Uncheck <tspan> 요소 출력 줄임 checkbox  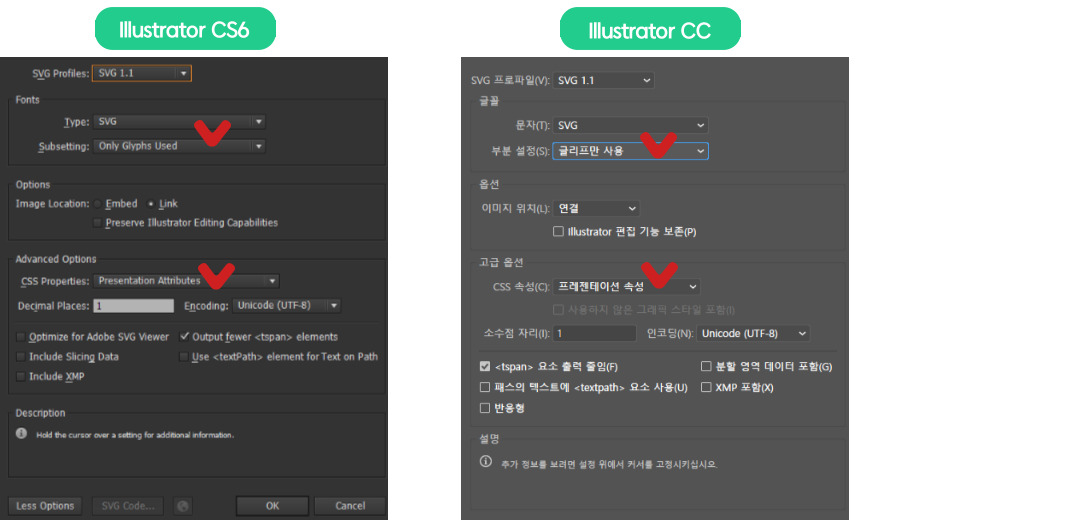485,367
